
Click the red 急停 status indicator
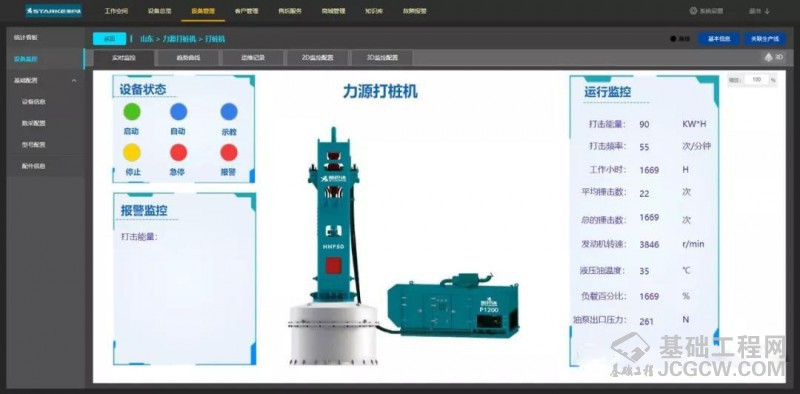click(x=178, y=152)
